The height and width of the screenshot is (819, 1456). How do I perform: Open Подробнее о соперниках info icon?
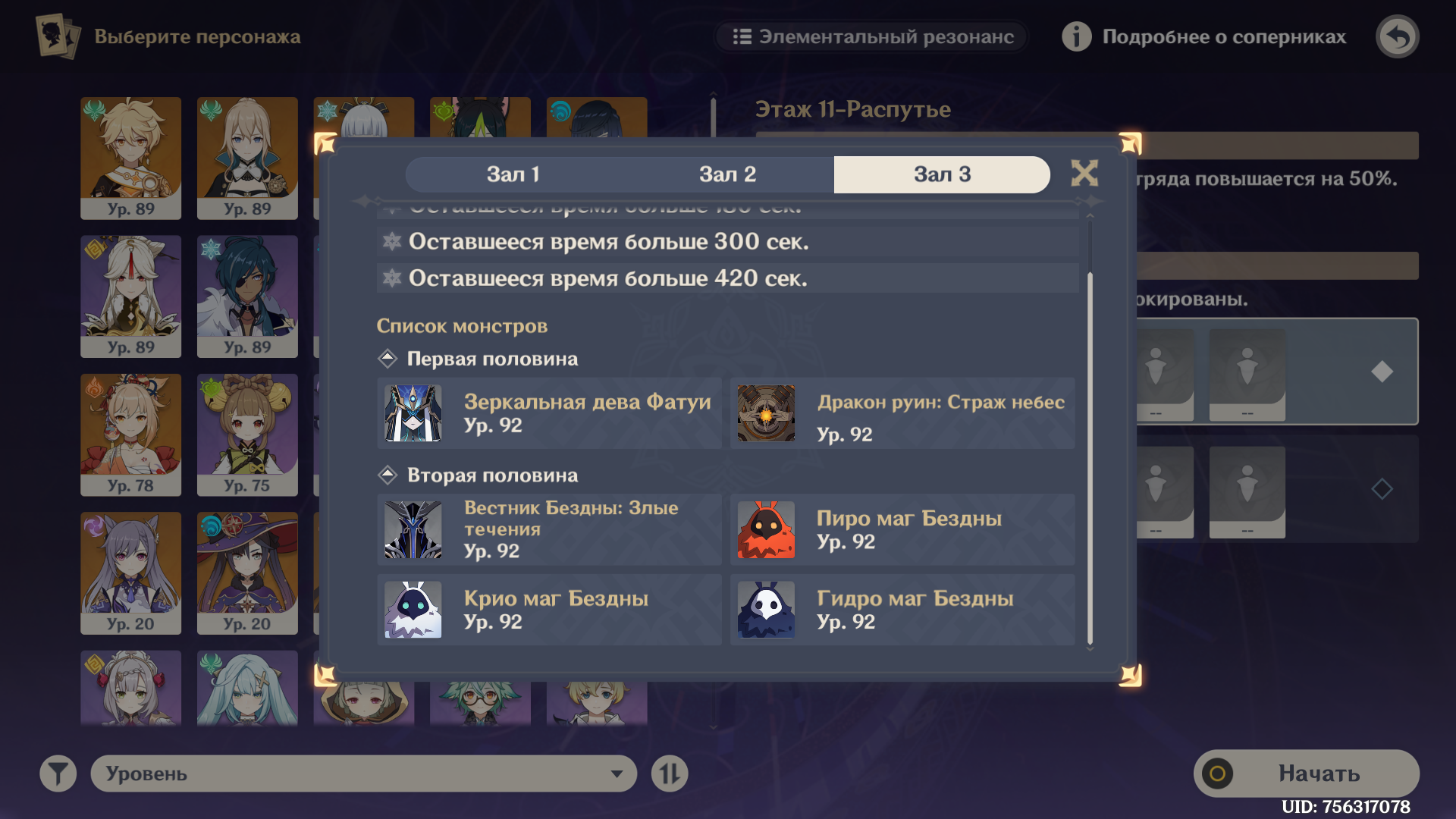1076,36
